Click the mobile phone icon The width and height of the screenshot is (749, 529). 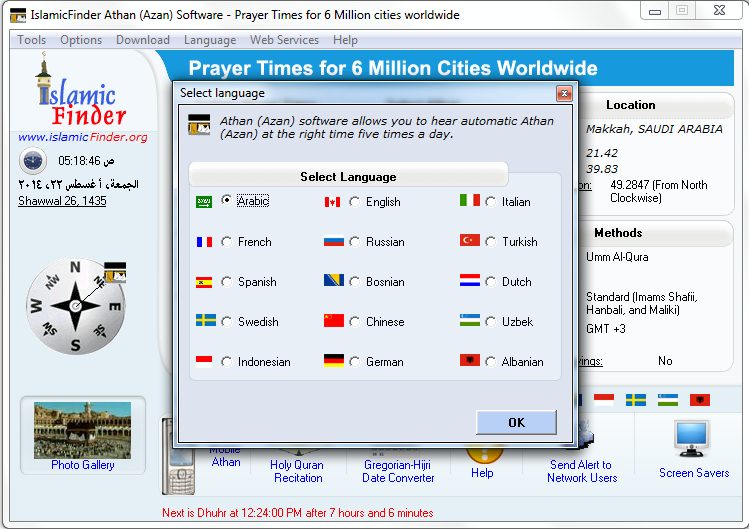(x=178, y=456)
